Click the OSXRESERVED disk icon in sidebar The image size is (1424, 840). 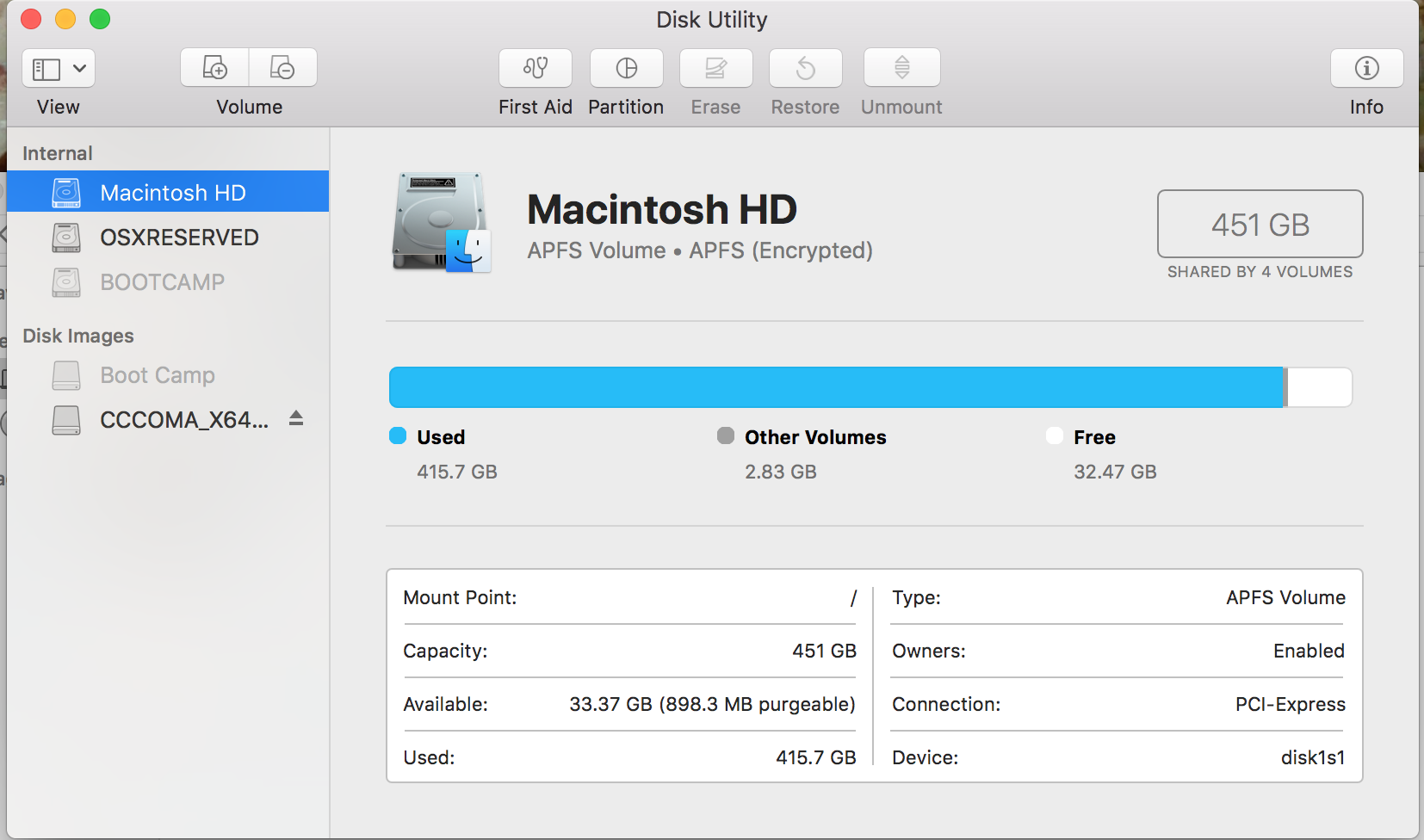[66, 237]
